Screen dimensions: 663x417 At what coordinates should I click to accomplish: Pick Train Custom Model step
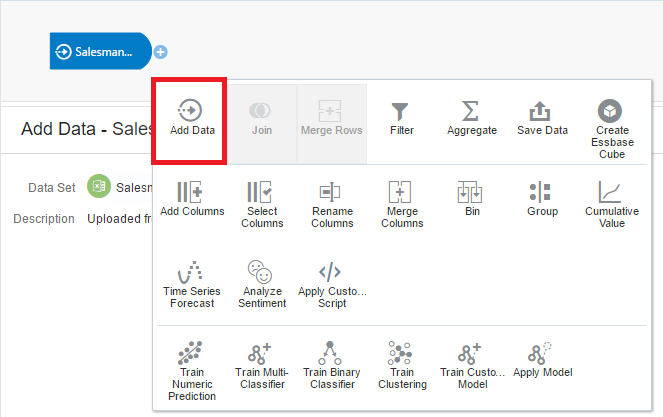pyautogui.click(x=472, y=365)
